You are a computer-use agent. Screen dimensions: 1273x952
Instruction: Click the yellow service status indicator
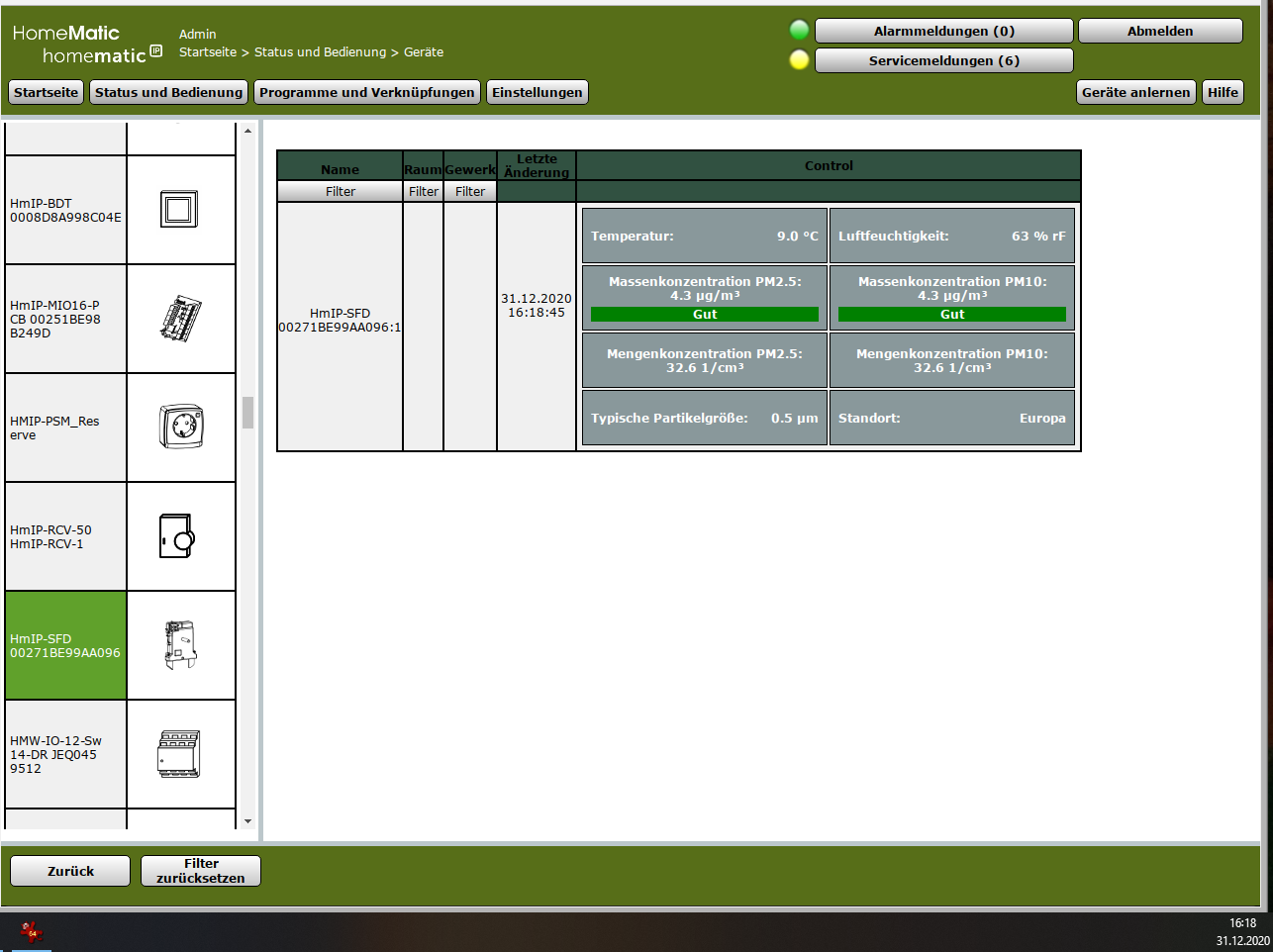(800, 60)
